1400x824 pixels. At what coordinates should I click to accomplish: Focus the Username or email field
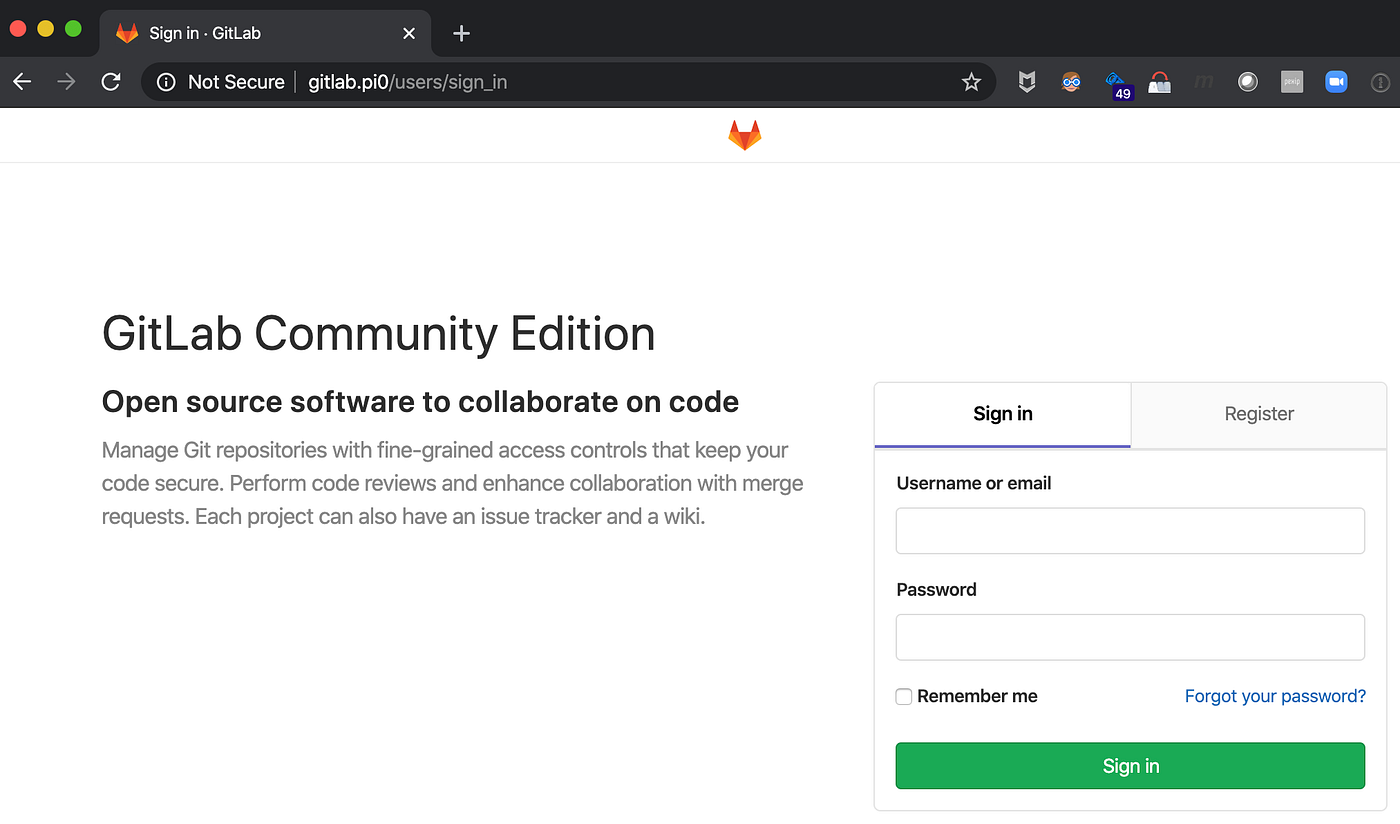(x=1130, y=531)
